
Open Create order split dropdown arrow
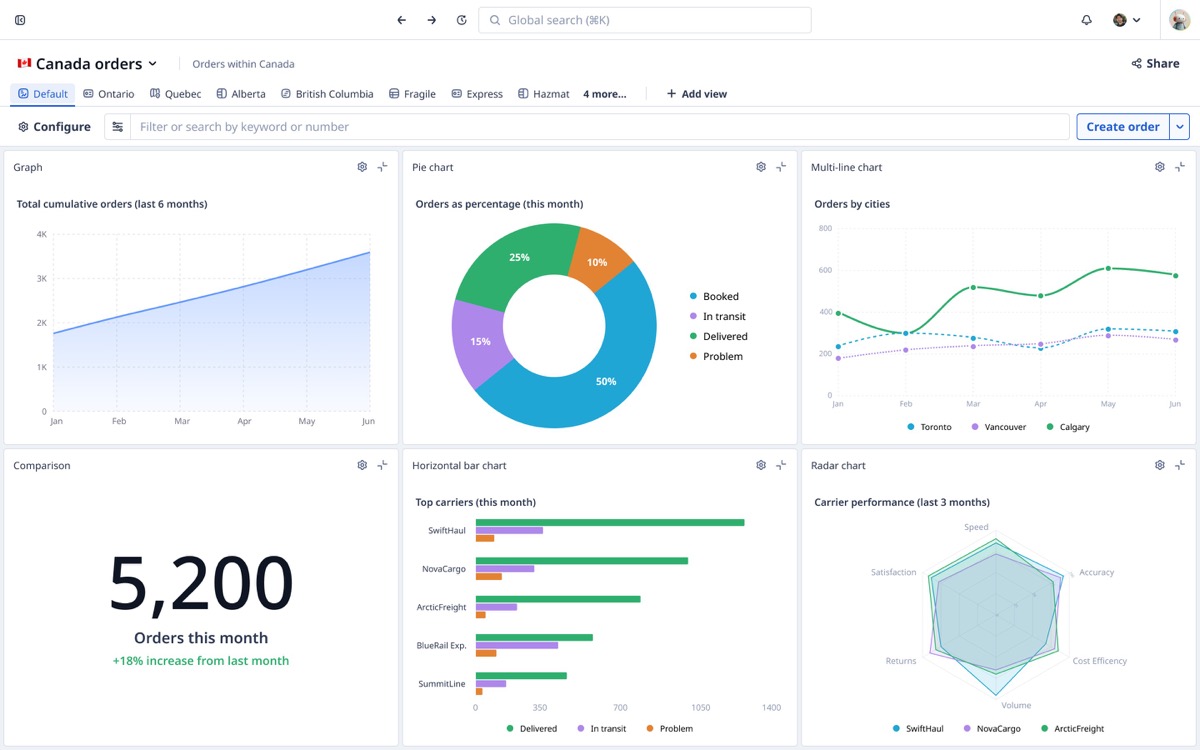pos(1180,127)
